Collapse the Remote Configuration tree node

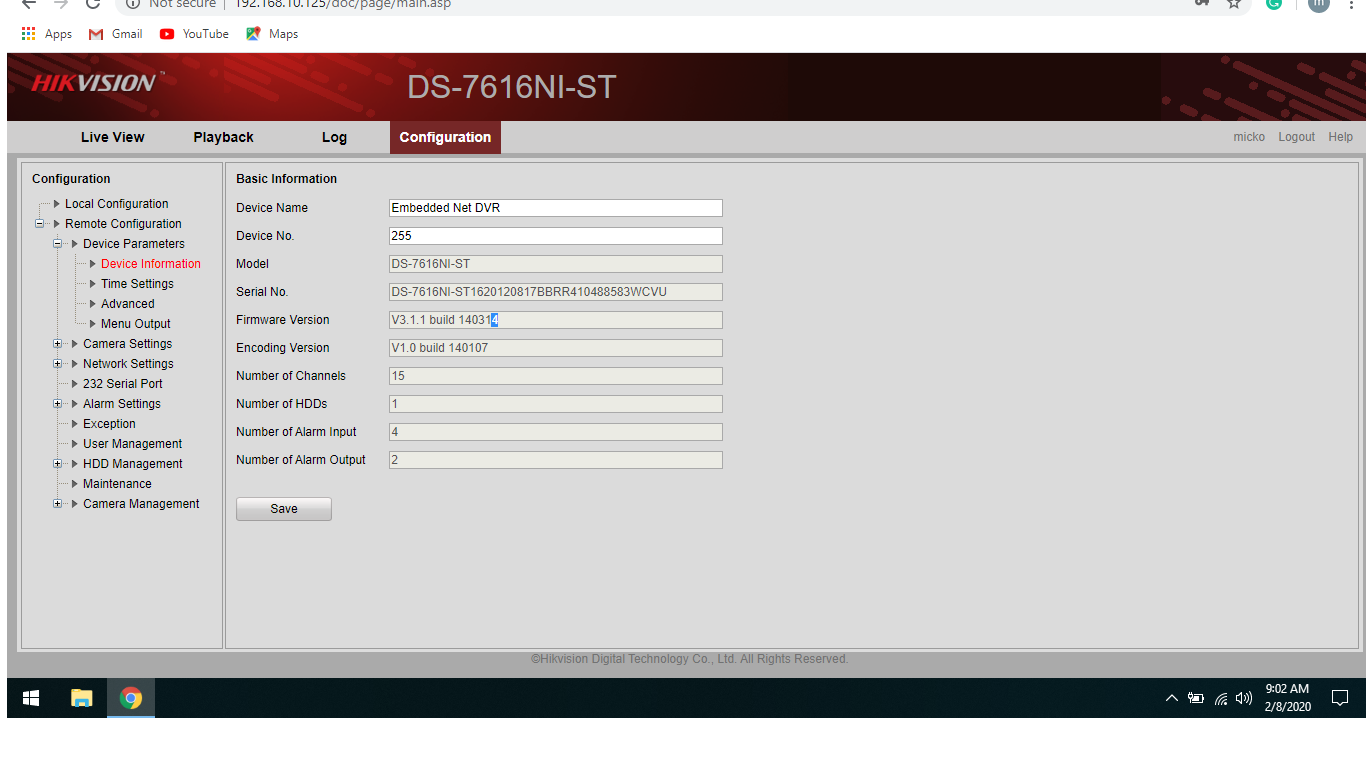tap(40, 224)
